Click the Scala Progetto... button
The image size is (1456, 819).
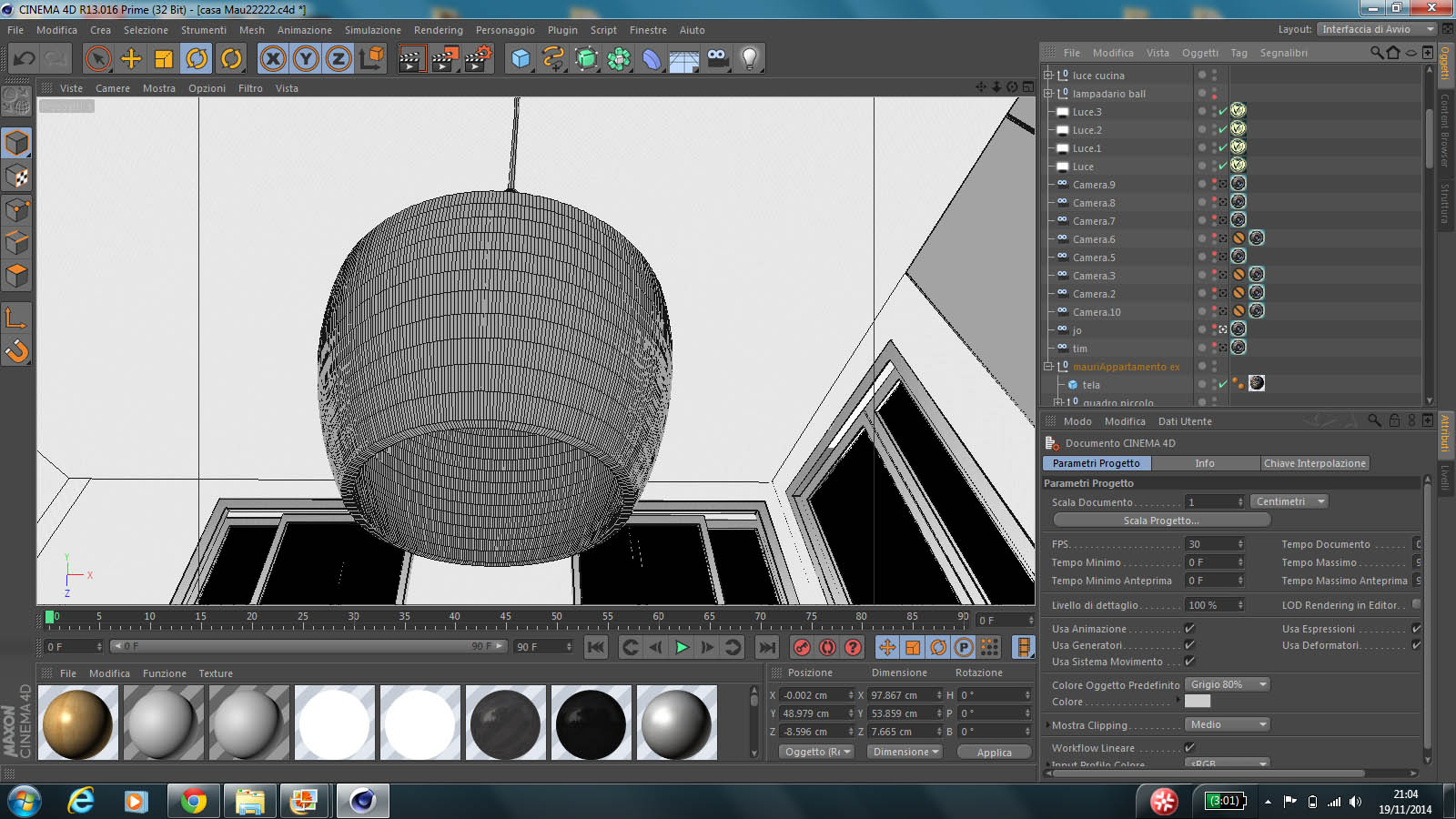coord(1160,521)
